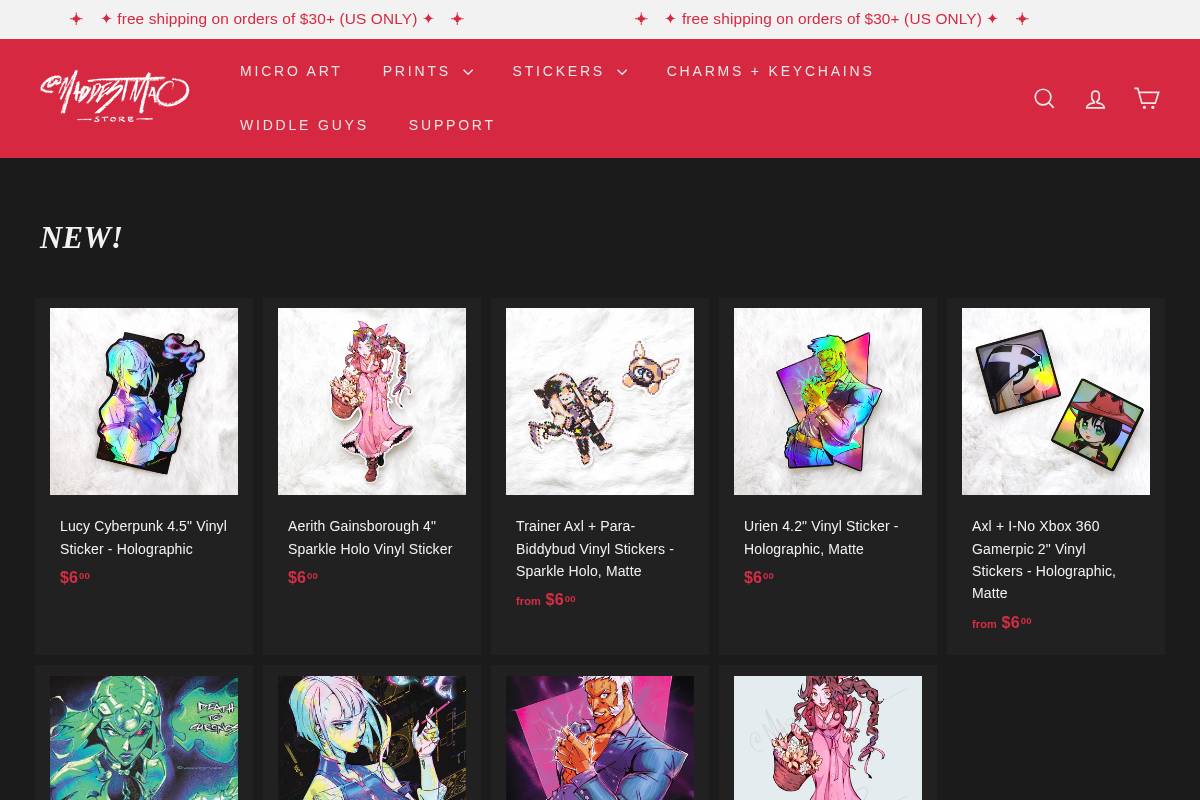The image size is (1200, 800).
Task: Navigate to the MICRO ART page
Action: click(x=291, y=71)
